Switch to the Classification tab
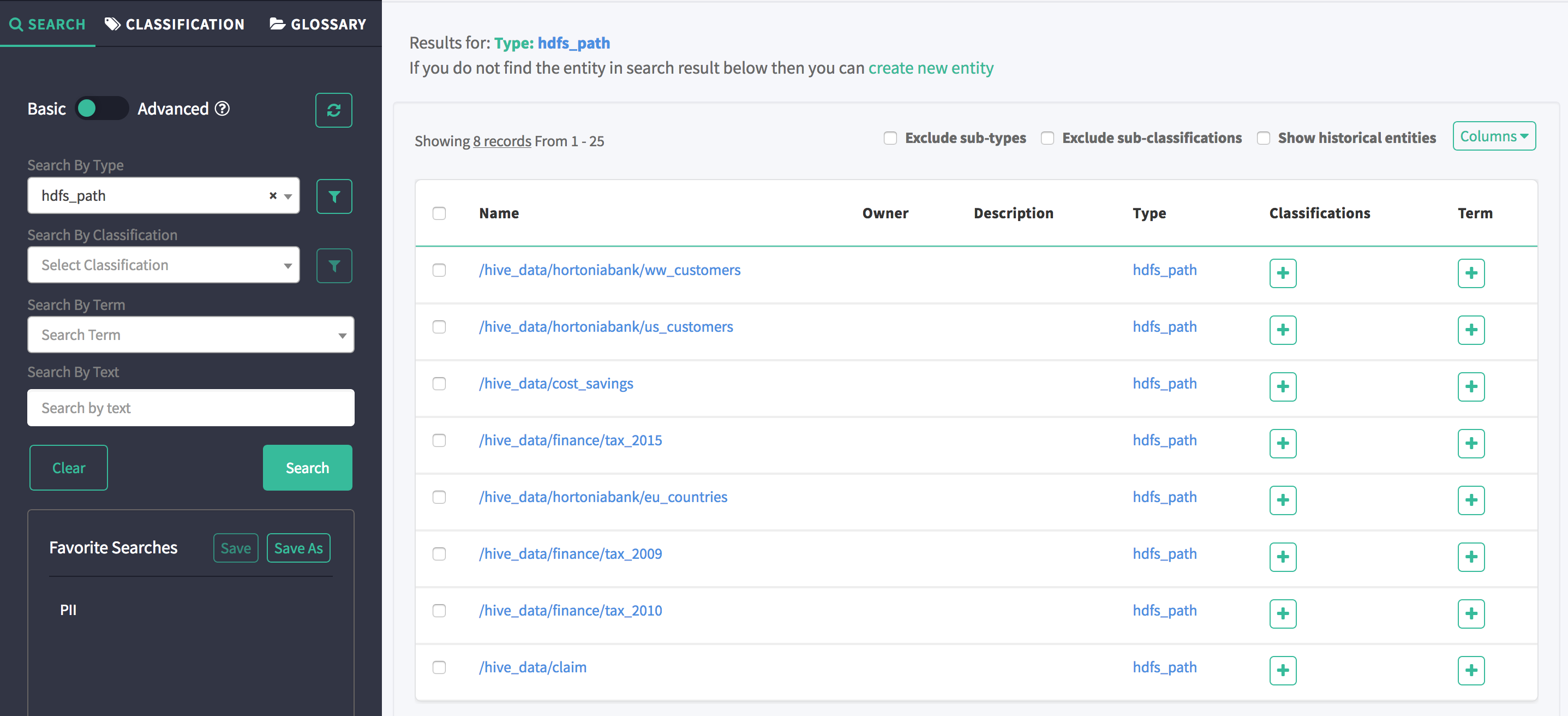Image resolution: width=1568 pixels, height=716 pixels. pyautogui.click(x=175, y=25)
